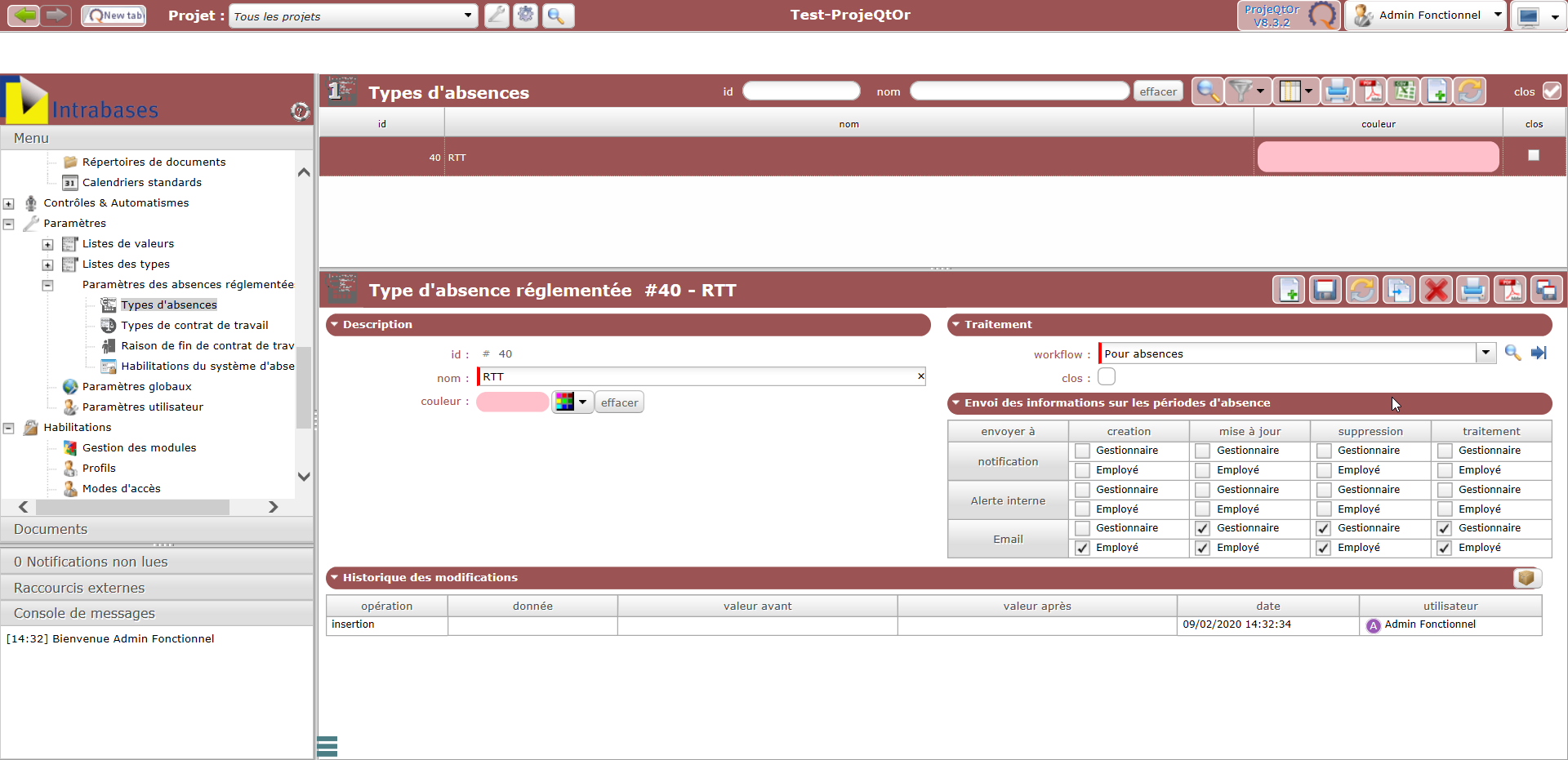Click the magnifier search icon beside workflow

(x=1512, y=353)
